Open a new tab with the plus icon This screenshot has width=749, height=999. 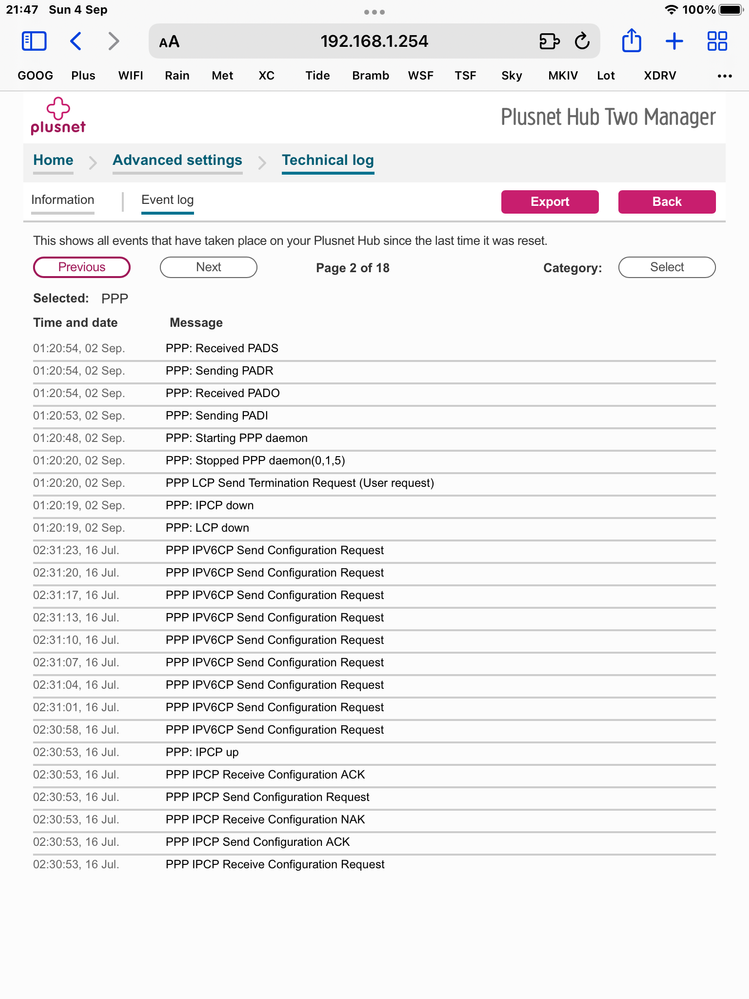click(674, 41)
